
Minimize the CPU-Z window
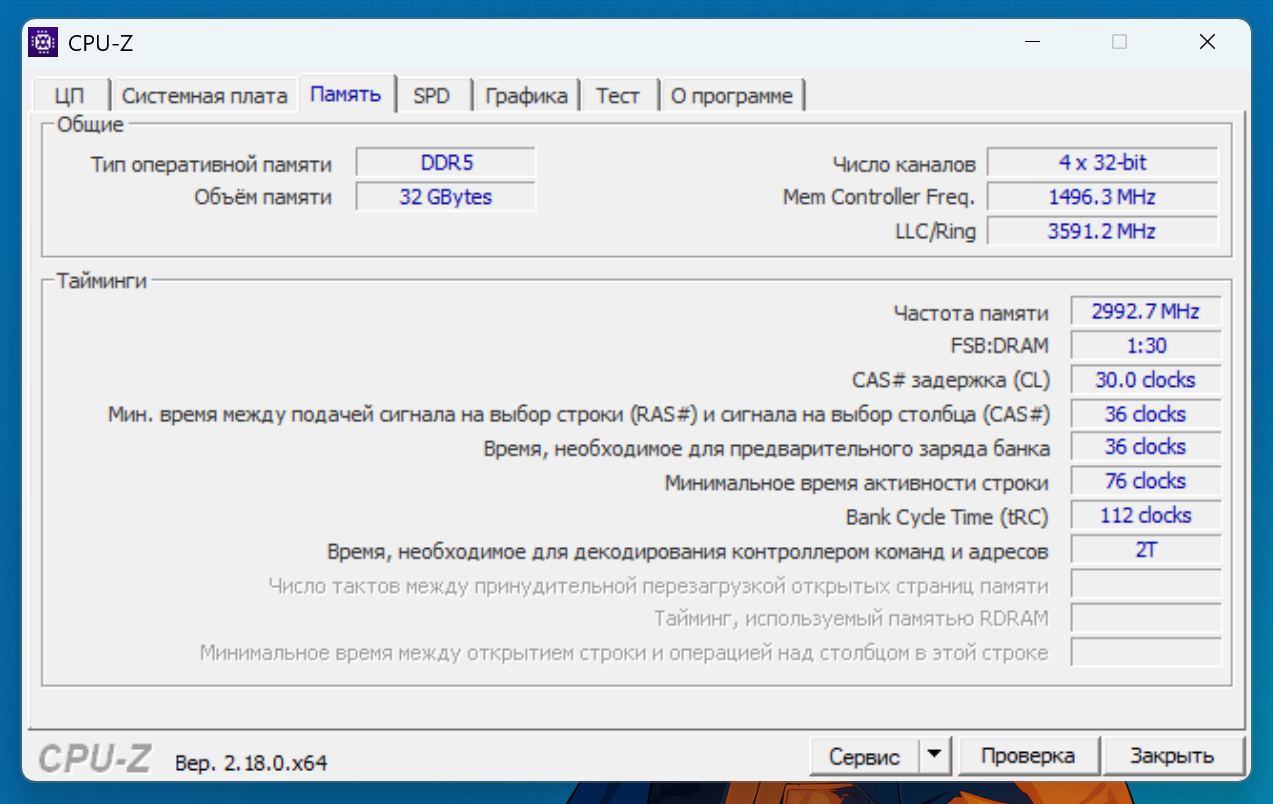coord(1033,42)
